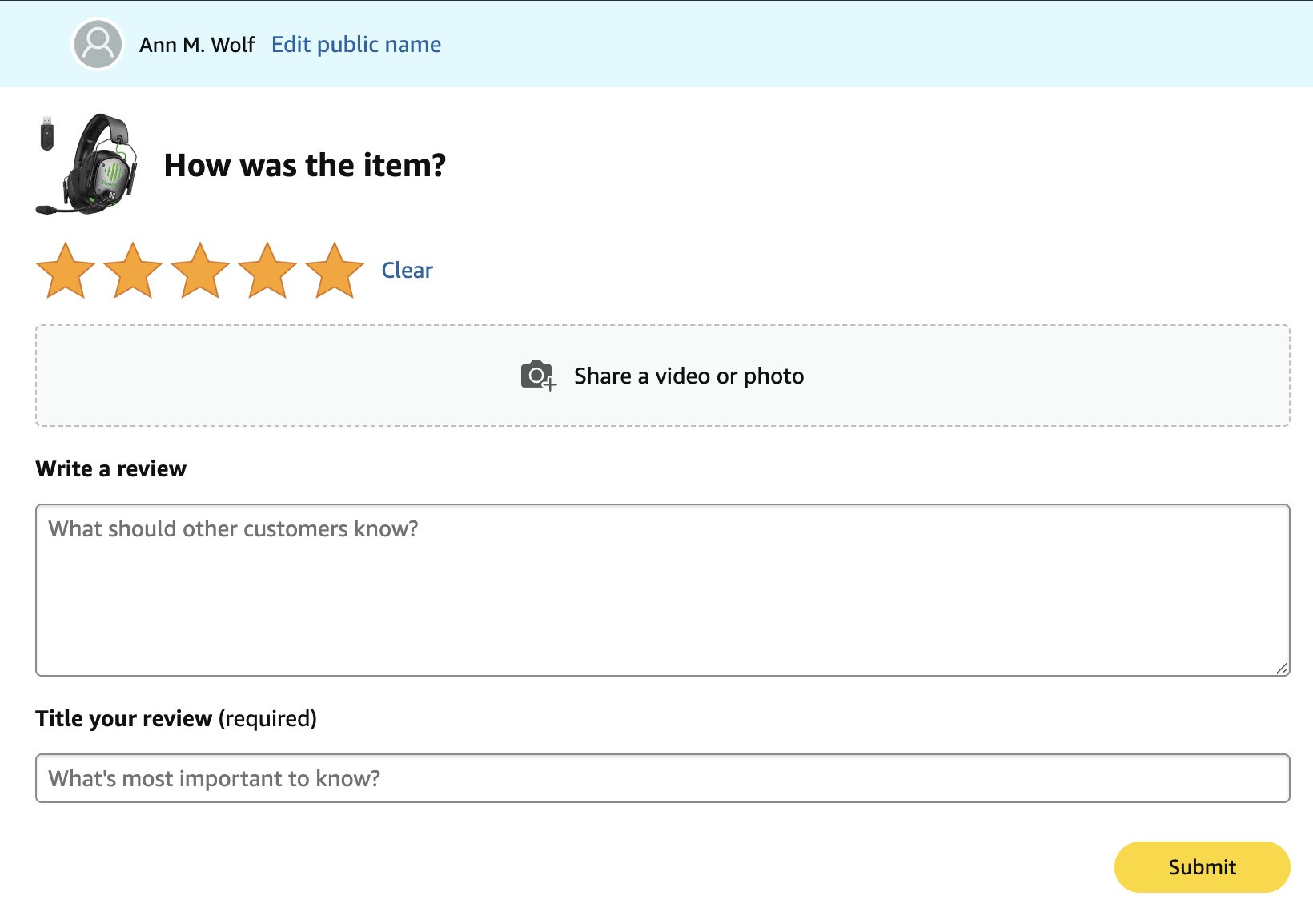The image size is (1313, 924).
Task: Focus the What should other customers know textarea
Action: [x=663, y=590]
